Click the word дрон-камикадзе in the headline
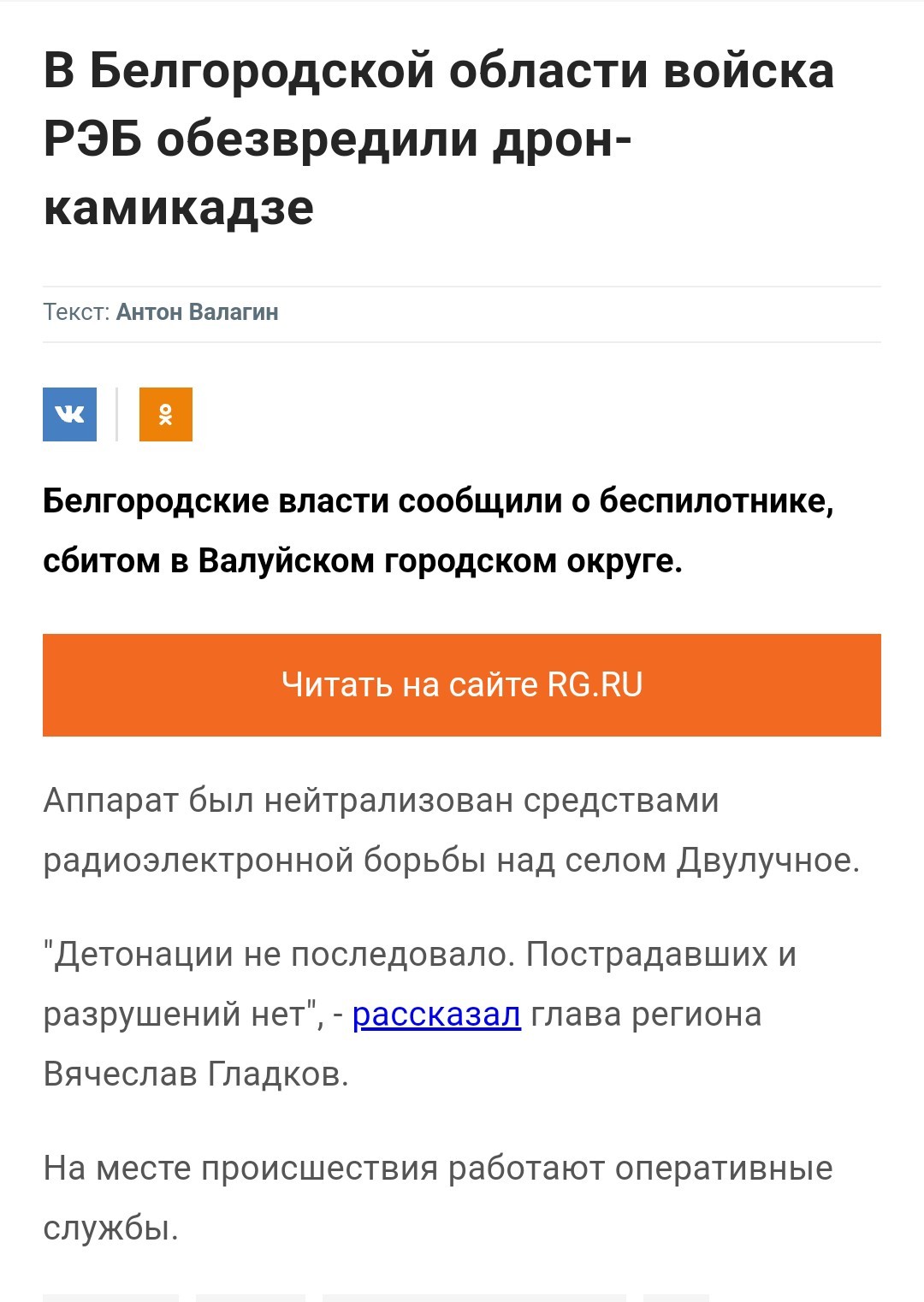The image size is (924, 1302). 338,174
